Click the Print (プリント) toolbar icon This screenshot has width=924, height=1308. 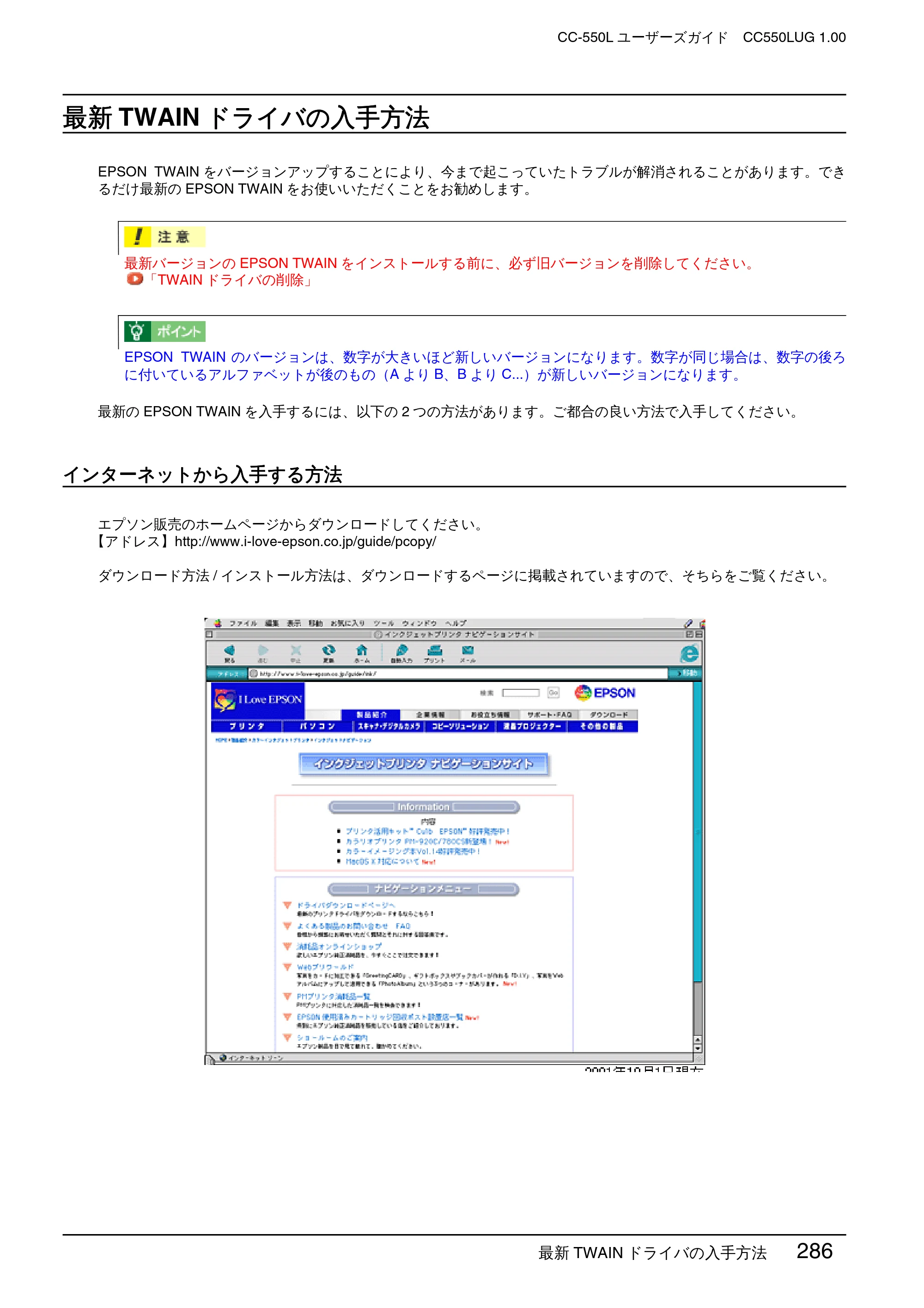435,653
